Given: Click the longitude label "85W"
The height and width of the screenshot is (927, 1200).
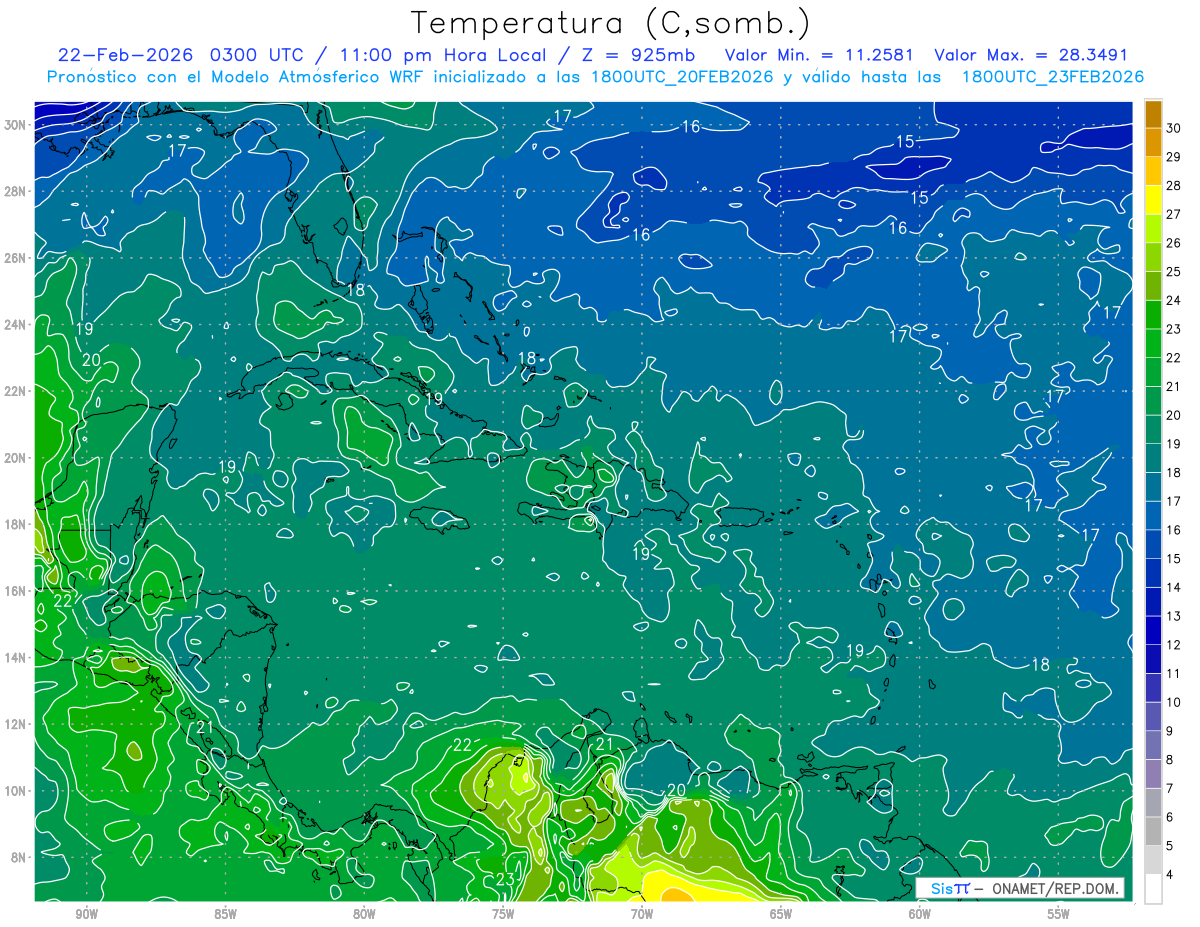Looking at the screenshot, I should click(x=225, y=914).
